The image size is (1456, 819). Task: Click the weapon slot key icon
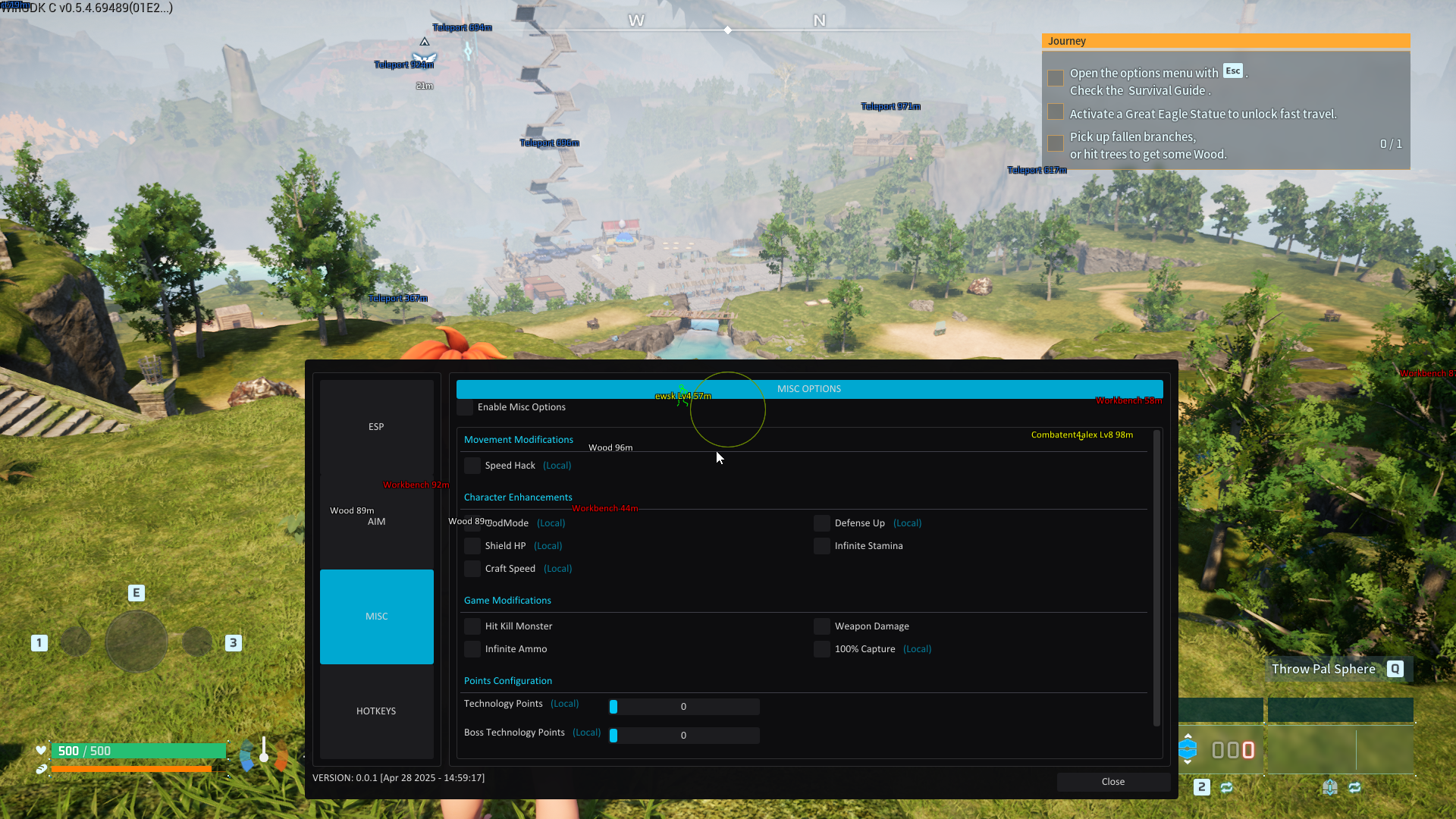tap(1329, 787)
